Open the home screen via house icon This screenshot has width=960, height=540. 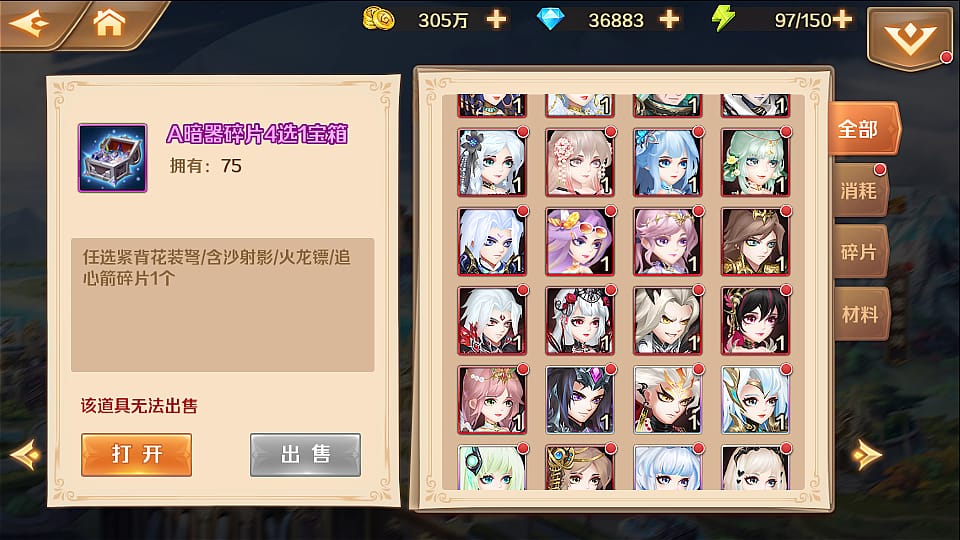tap(109, 23)
